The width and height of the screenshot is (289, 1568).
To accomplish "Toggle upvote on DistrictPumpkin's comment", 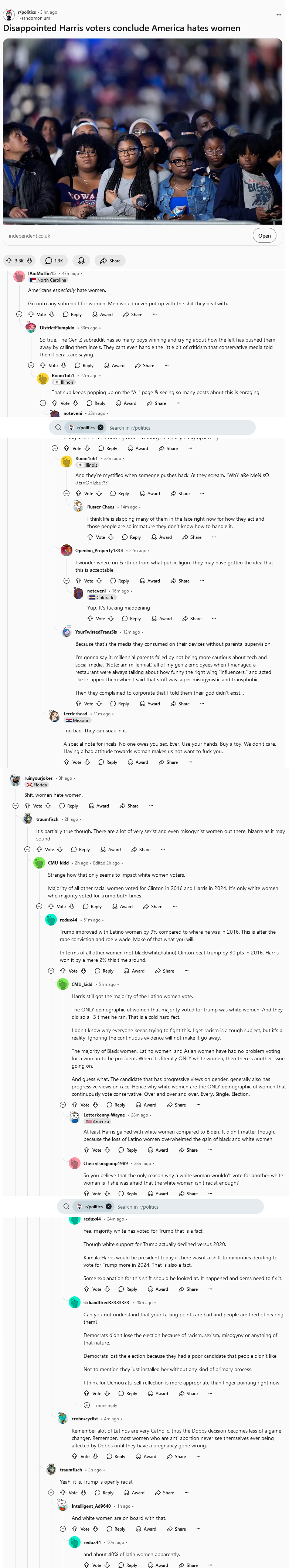I will [43, 366].
